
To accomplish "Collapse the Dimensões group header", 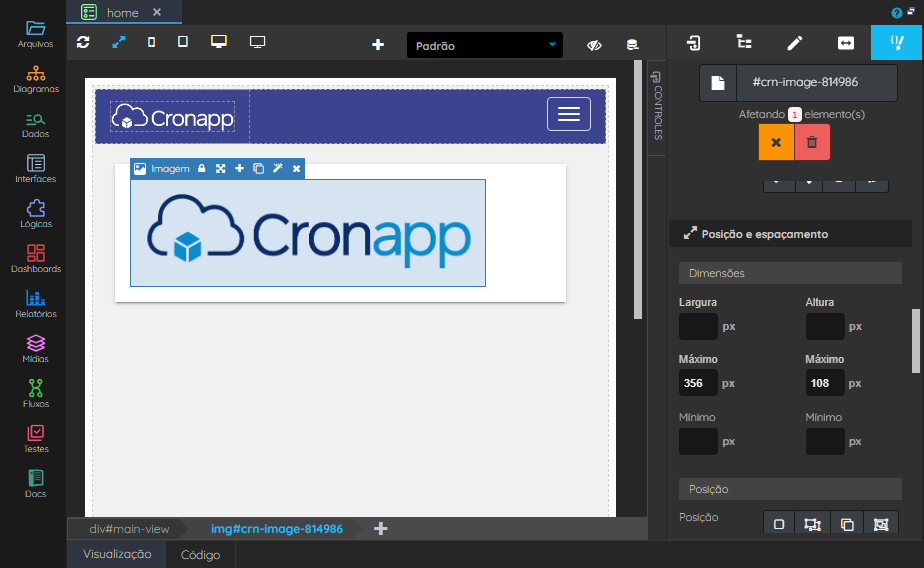I will pos(790,273).
